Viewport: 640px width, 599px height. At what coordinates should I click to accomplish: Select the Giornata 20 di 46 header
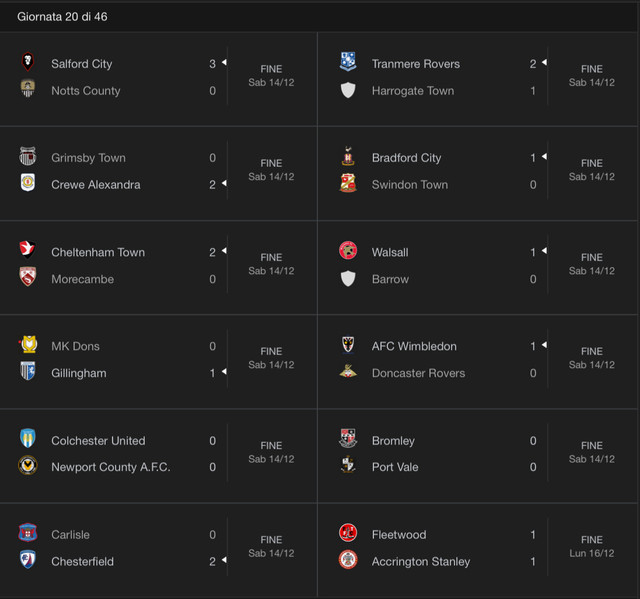pyautogui.click(x=62, y=17)
